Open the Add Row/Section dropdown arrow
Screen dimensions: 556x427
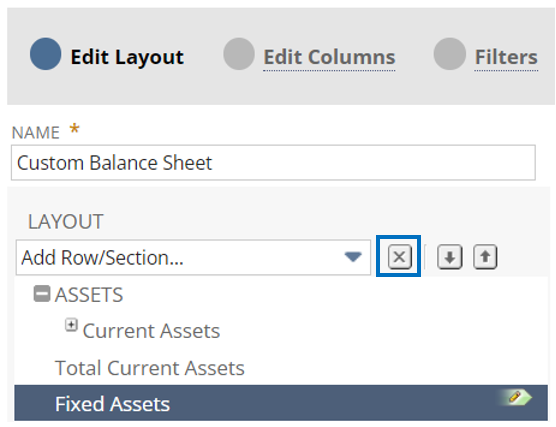coord(353,256)
